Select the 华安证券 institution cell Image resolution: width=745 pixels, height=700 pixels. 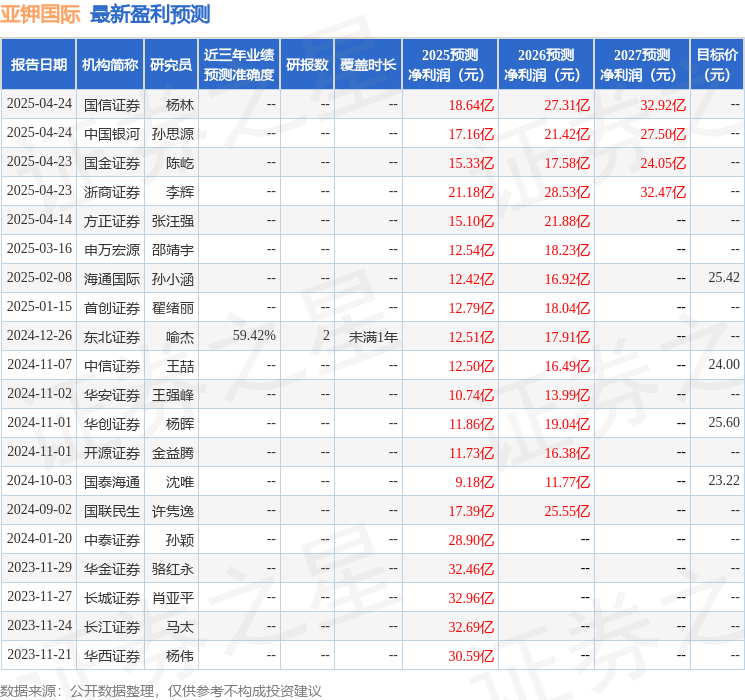click(112, 395)
